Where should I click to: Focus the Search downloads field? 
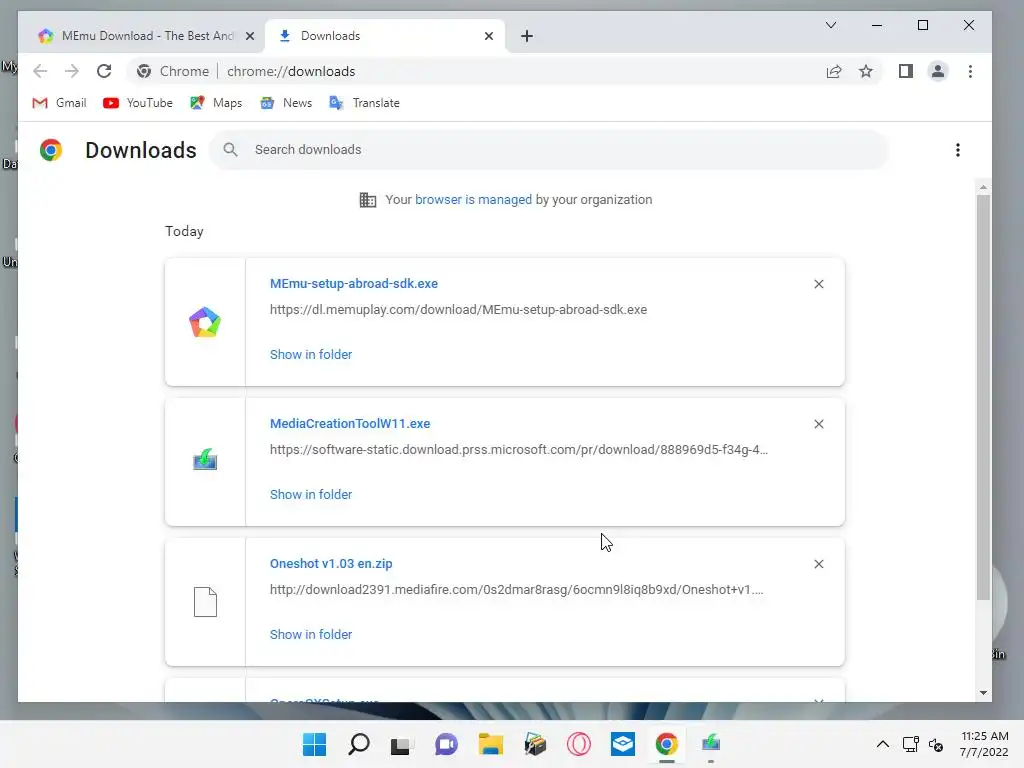pos(549,150)
